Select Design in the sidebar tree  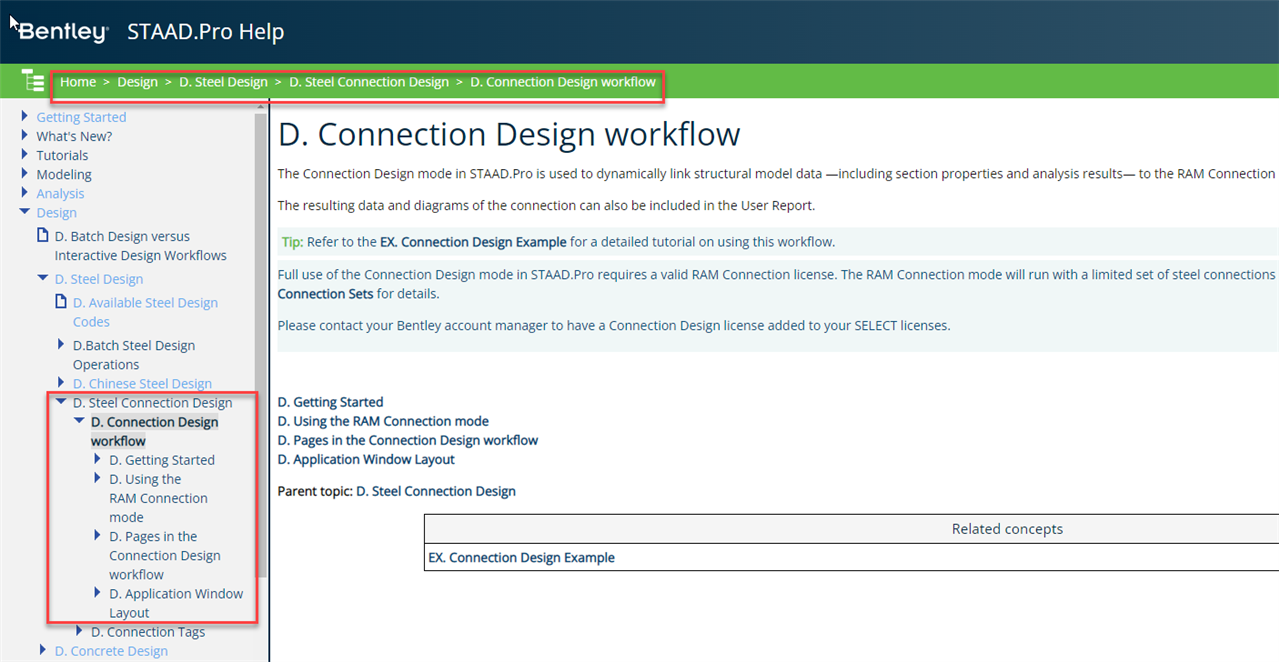[x=56, y=212]
